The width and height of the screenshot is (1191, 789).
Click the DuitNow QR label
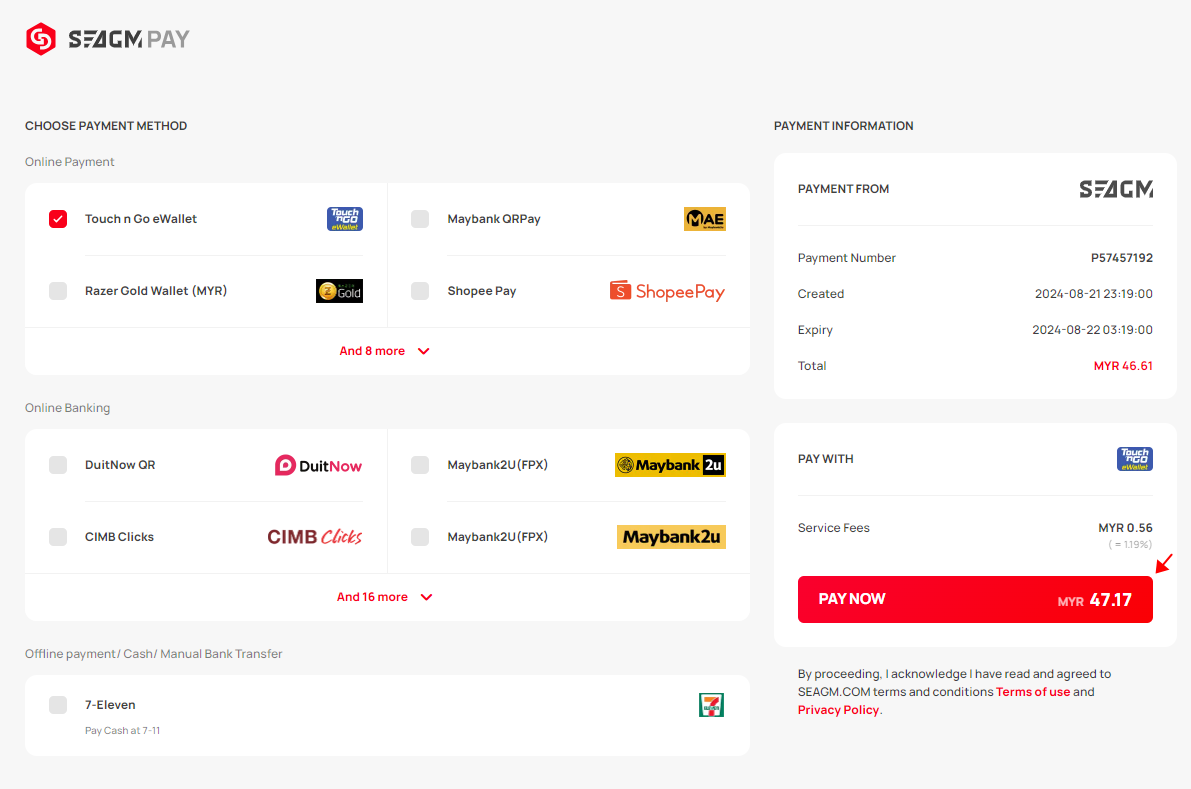point(120,465)
